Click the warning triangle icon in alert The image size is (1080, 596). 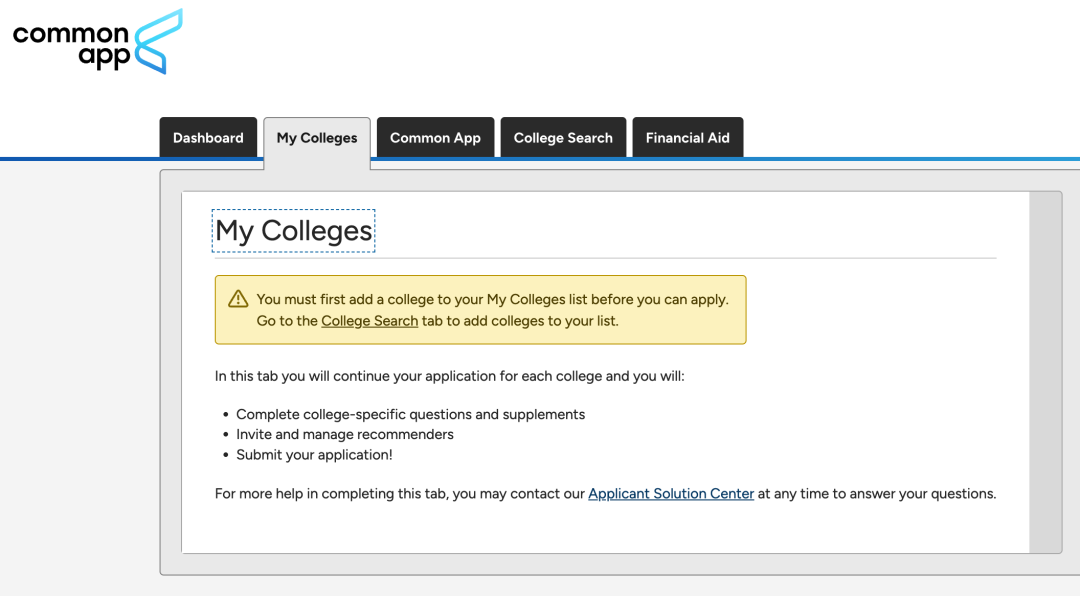click(238, 299)
